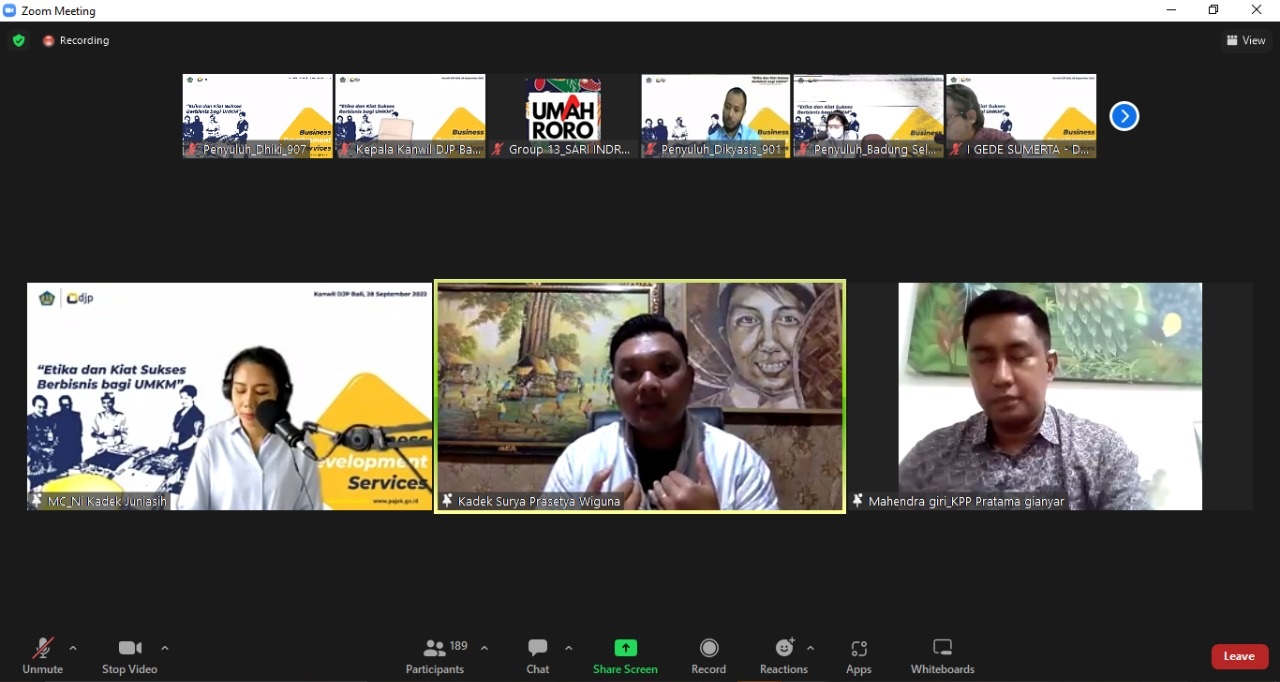Expand the Participants options caret
This screenshot has height=682, width=1280.
click(485, 648)
